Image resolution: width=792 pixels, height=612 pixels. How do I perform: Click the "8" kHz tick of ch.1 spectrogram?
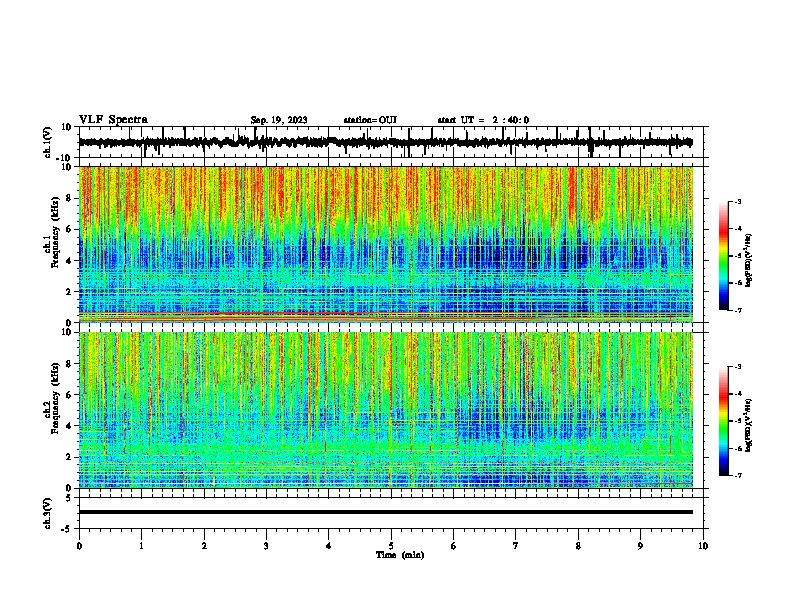[x=69, y=198]
